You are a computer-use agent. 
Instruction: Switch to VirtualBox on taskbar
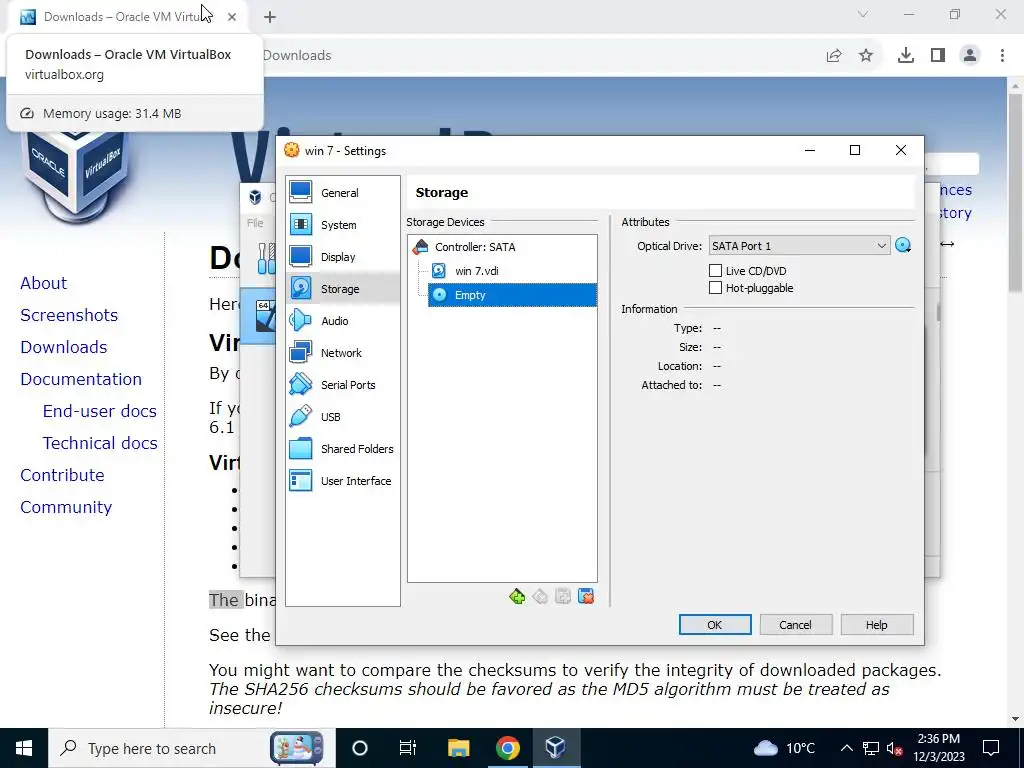[556, 748]
